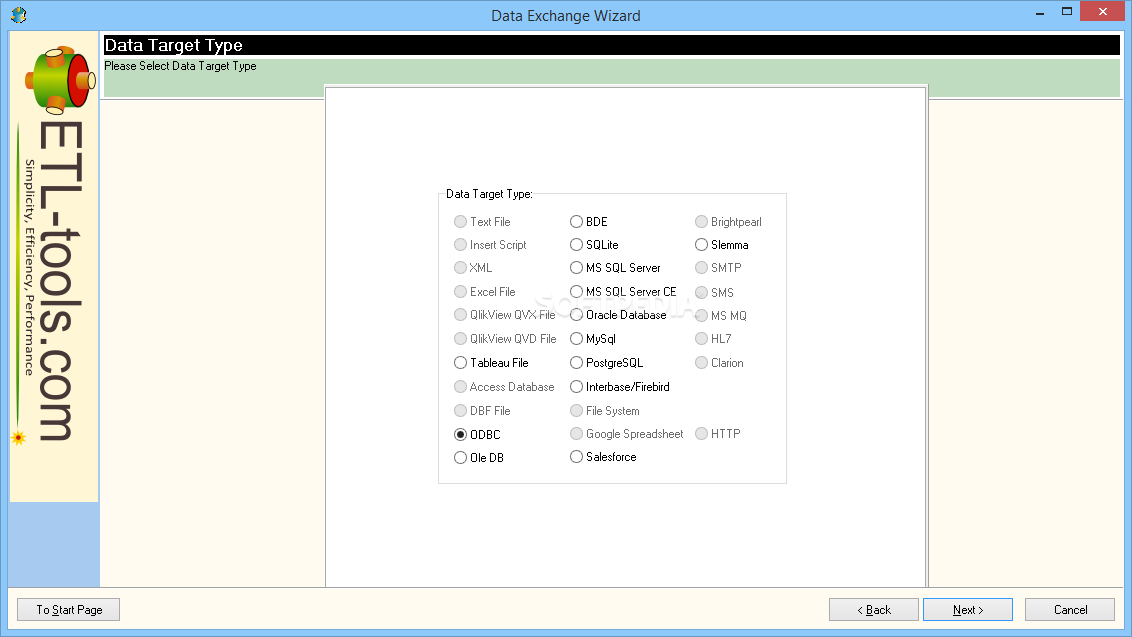Click the 'Data Target Type:' group label
Viewport: 1132px width, 637px height.
(489, 194)
